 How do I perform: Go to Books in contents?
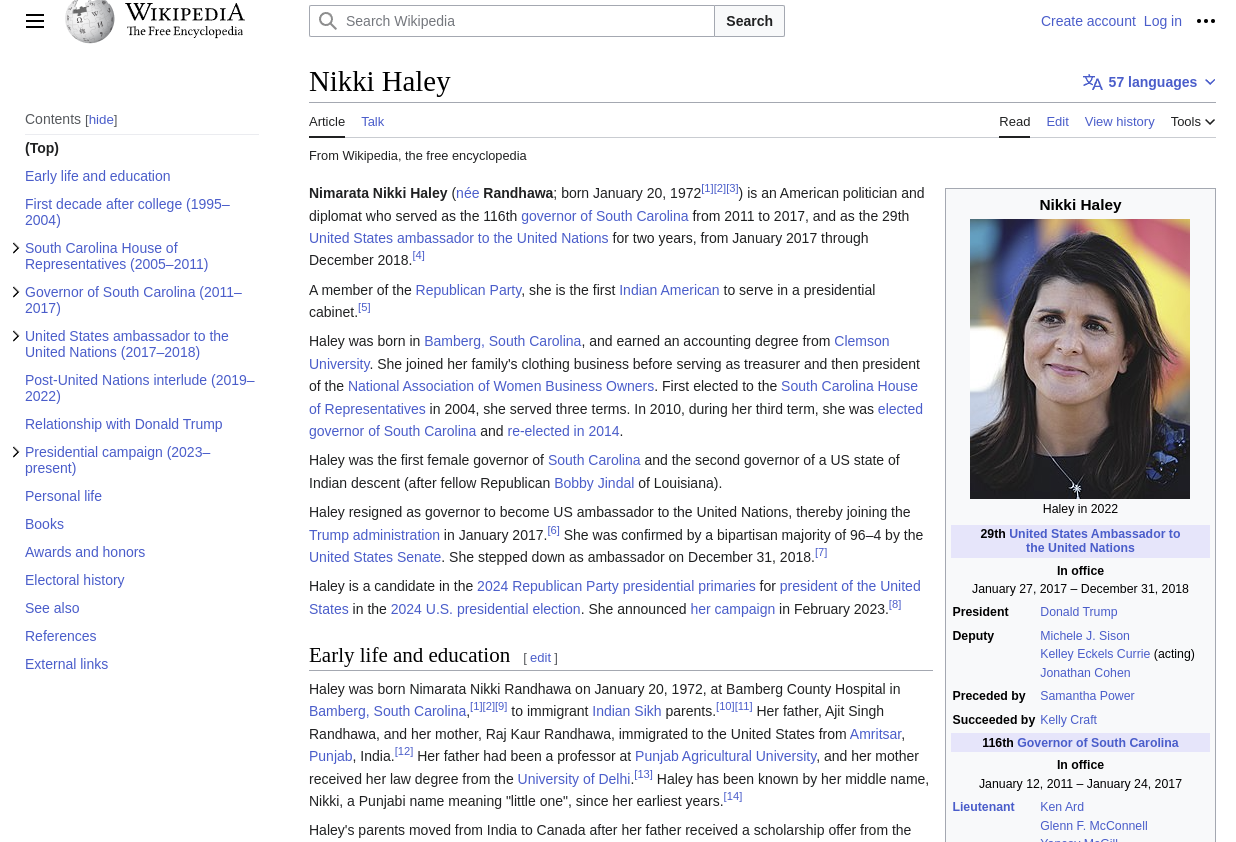click(44, 524)
